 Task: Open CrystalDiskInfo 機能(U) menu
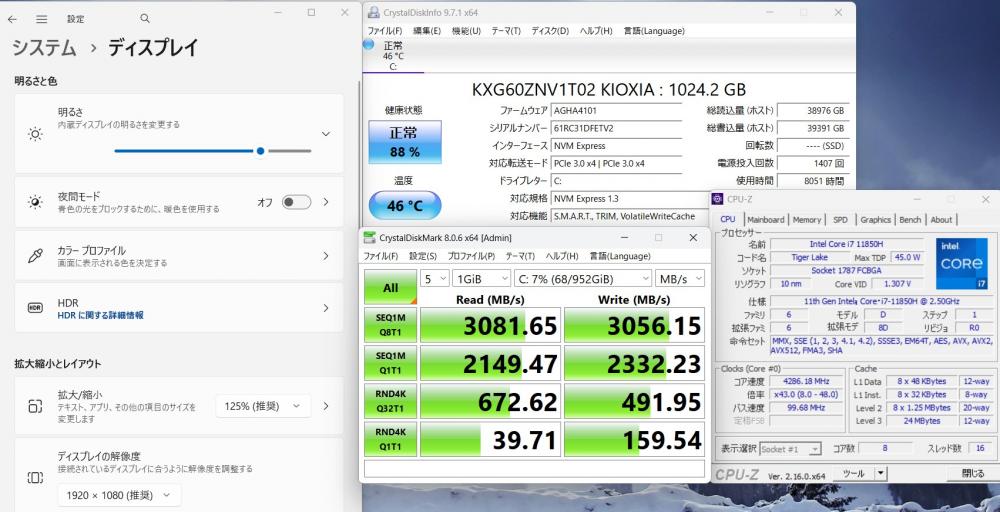[x=466, y=31]
